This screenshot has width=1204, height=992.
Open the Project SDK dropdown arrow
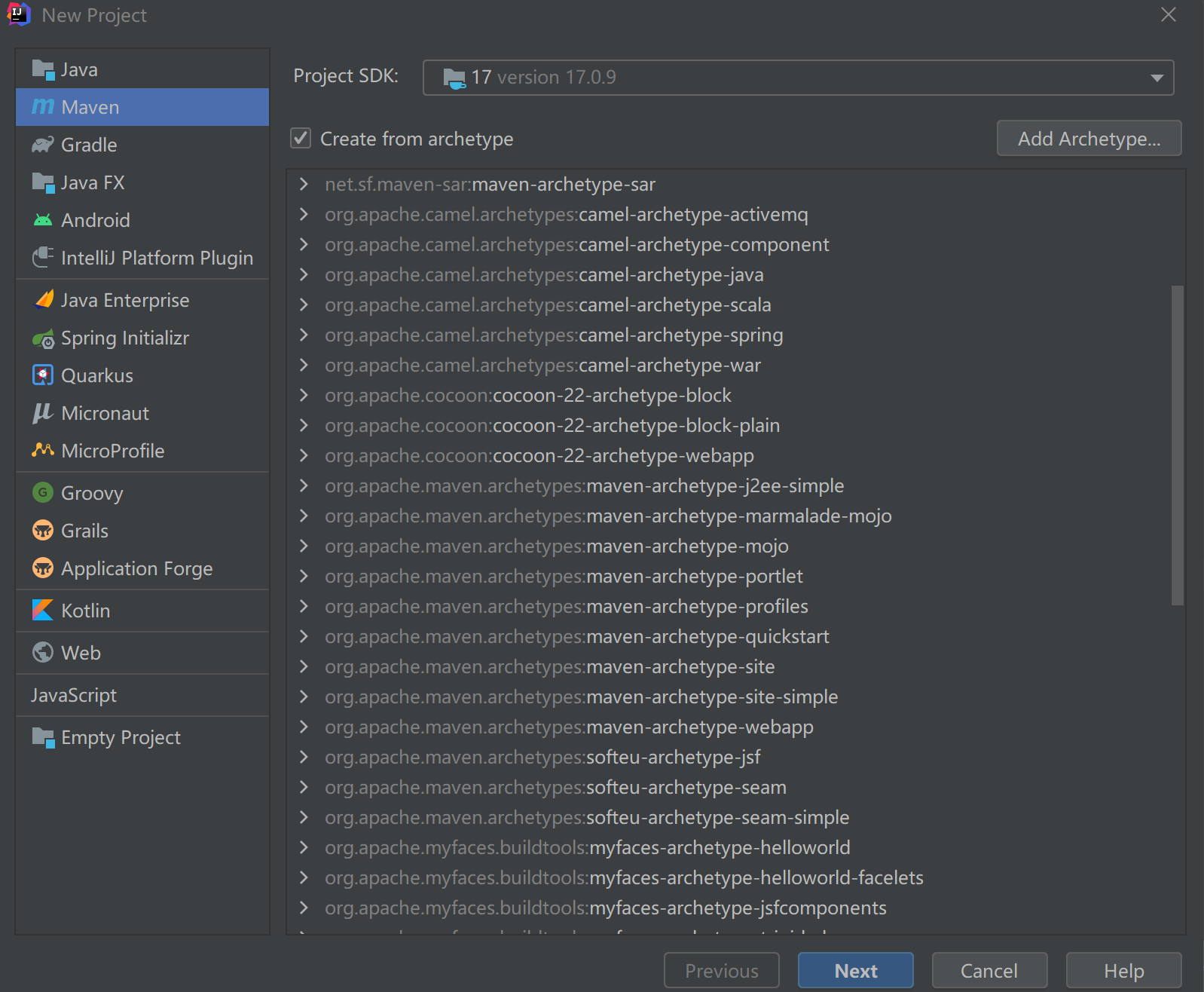pyautogui.click(x=1157, y=78)
